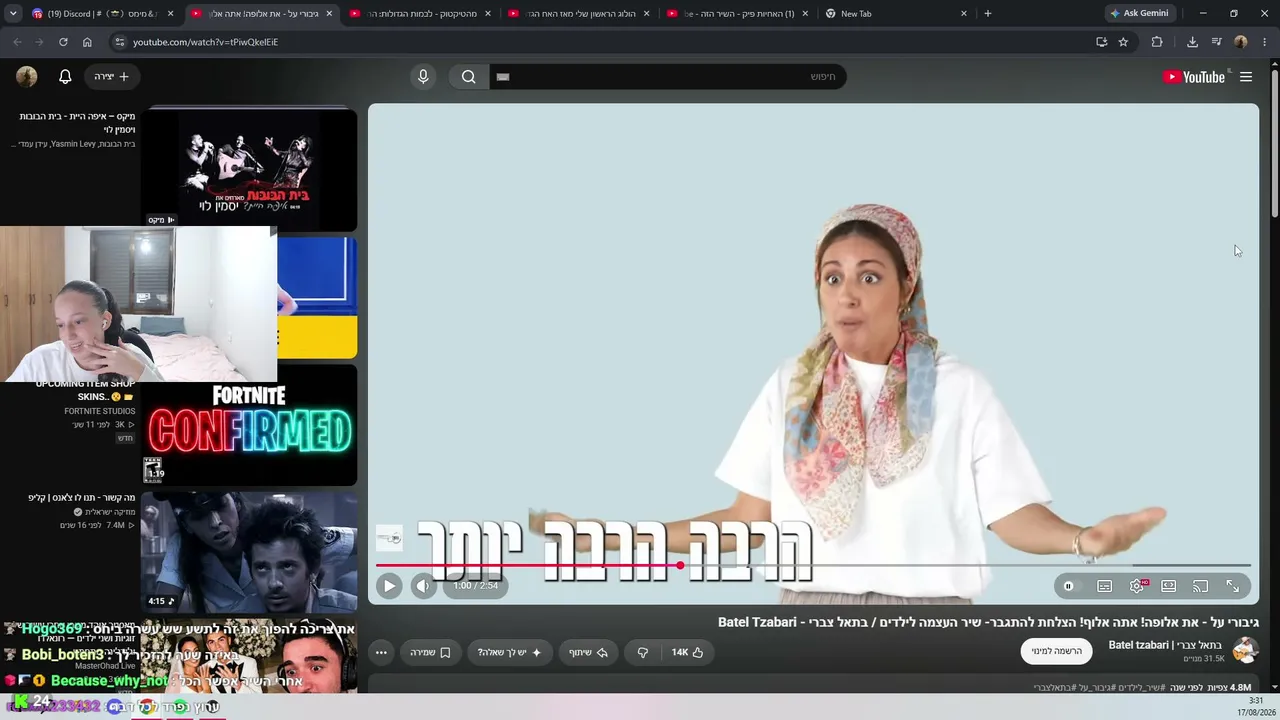The width and height of the screenshot is (1280, 720).
Task: Switch to the 'האחיות פיק' tab
Action: coord(738,14)
